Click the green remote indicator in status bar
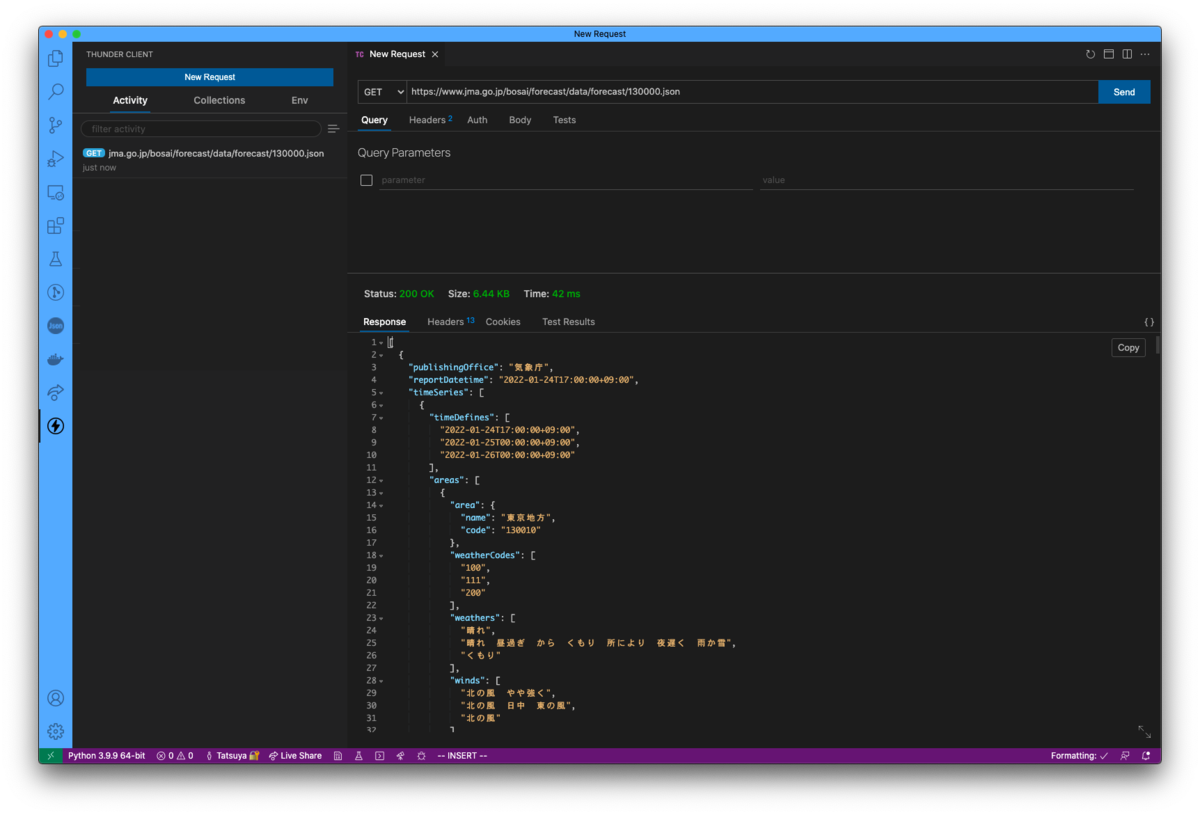 [50, 756]
